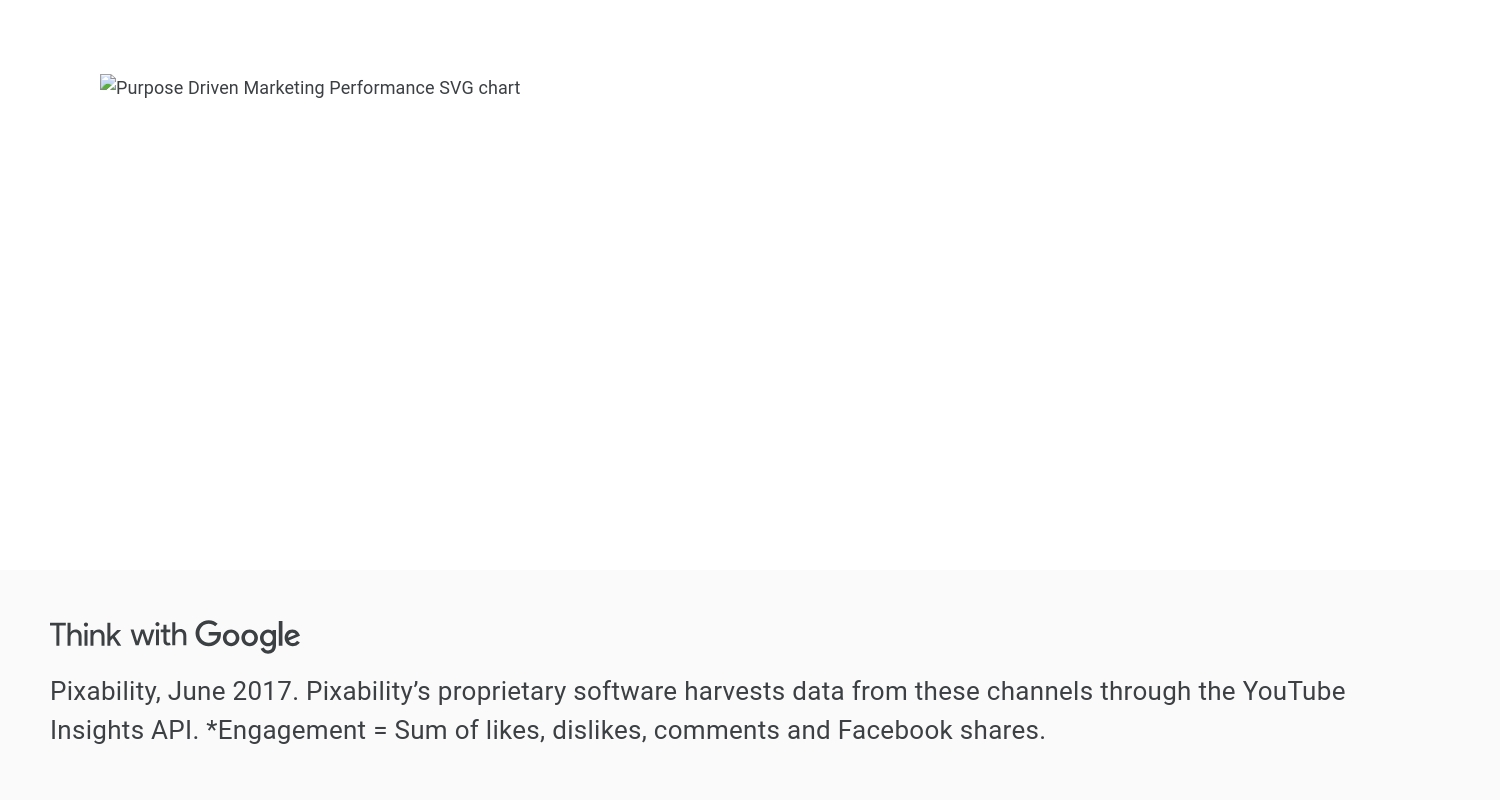Viewport: 1500px width, 800px height.
Task: Click the word "Think" in the footer logo
Action: pyautogui.click(x=86, y=635)
